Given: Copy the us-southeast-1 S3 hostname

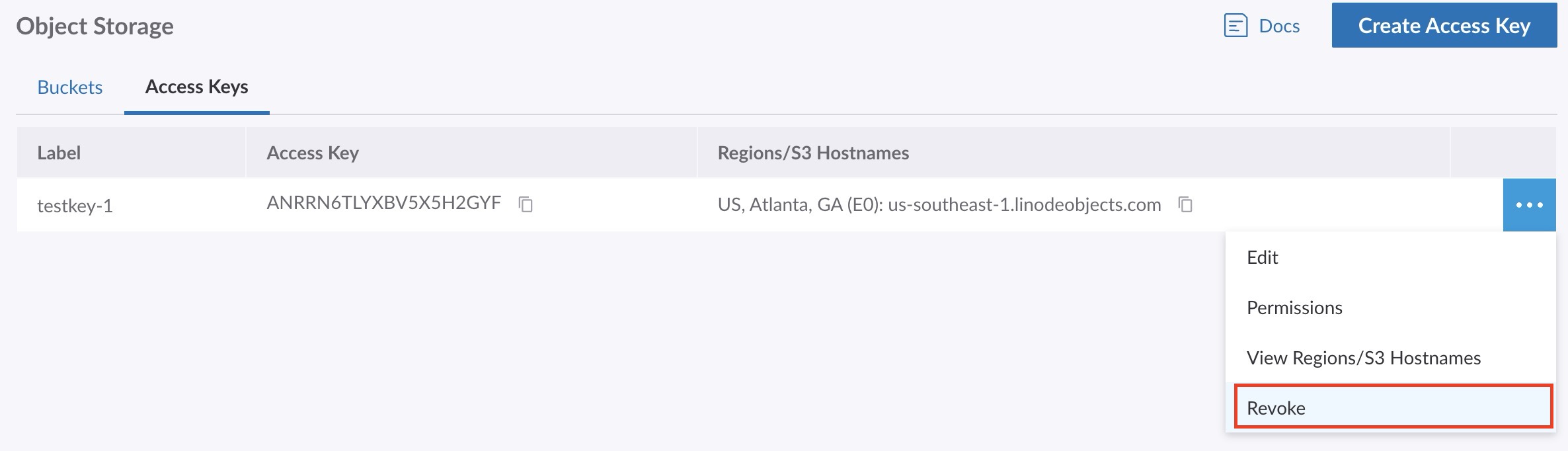Looking at the screenshot, I should pos(1185,204).
